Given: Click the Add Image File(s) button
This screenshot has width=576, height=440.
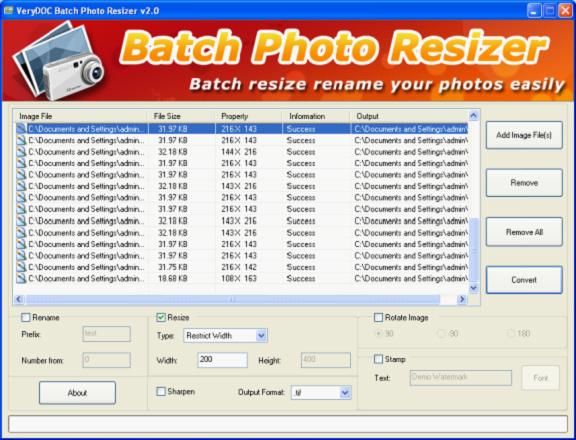Looking at the screenshot, I should click(x=524, y=135).
